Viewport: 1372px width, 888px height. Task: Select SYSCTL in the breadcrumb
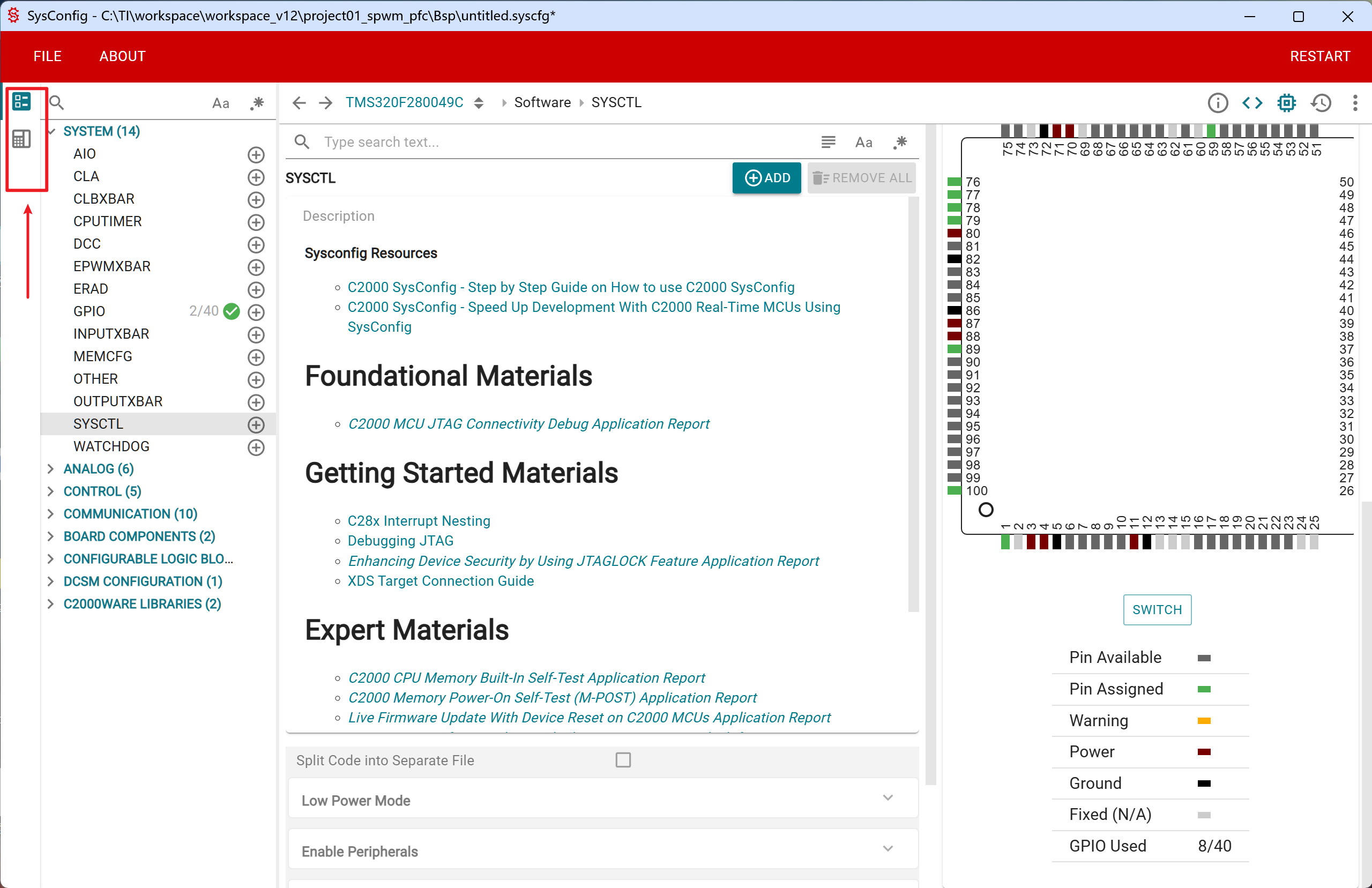pyautogui.click(x=616, y=103)
